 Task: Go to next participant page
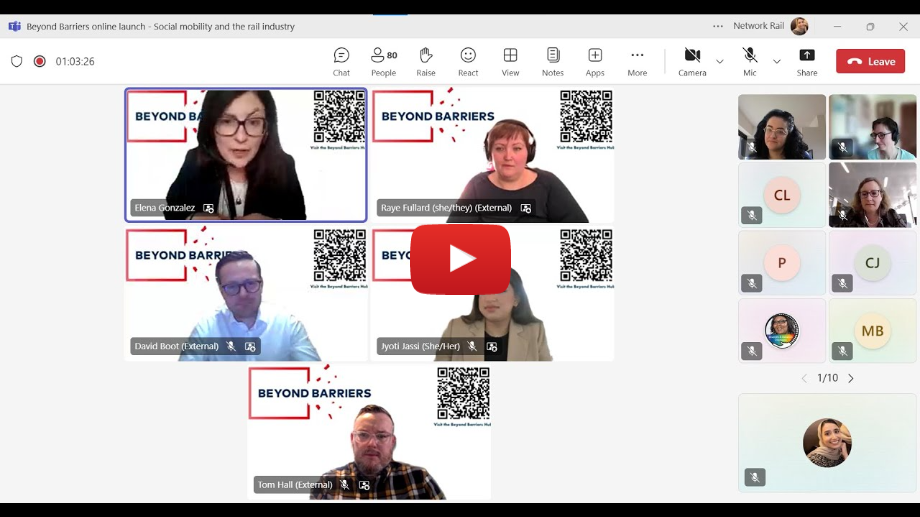tap(851, 378)
